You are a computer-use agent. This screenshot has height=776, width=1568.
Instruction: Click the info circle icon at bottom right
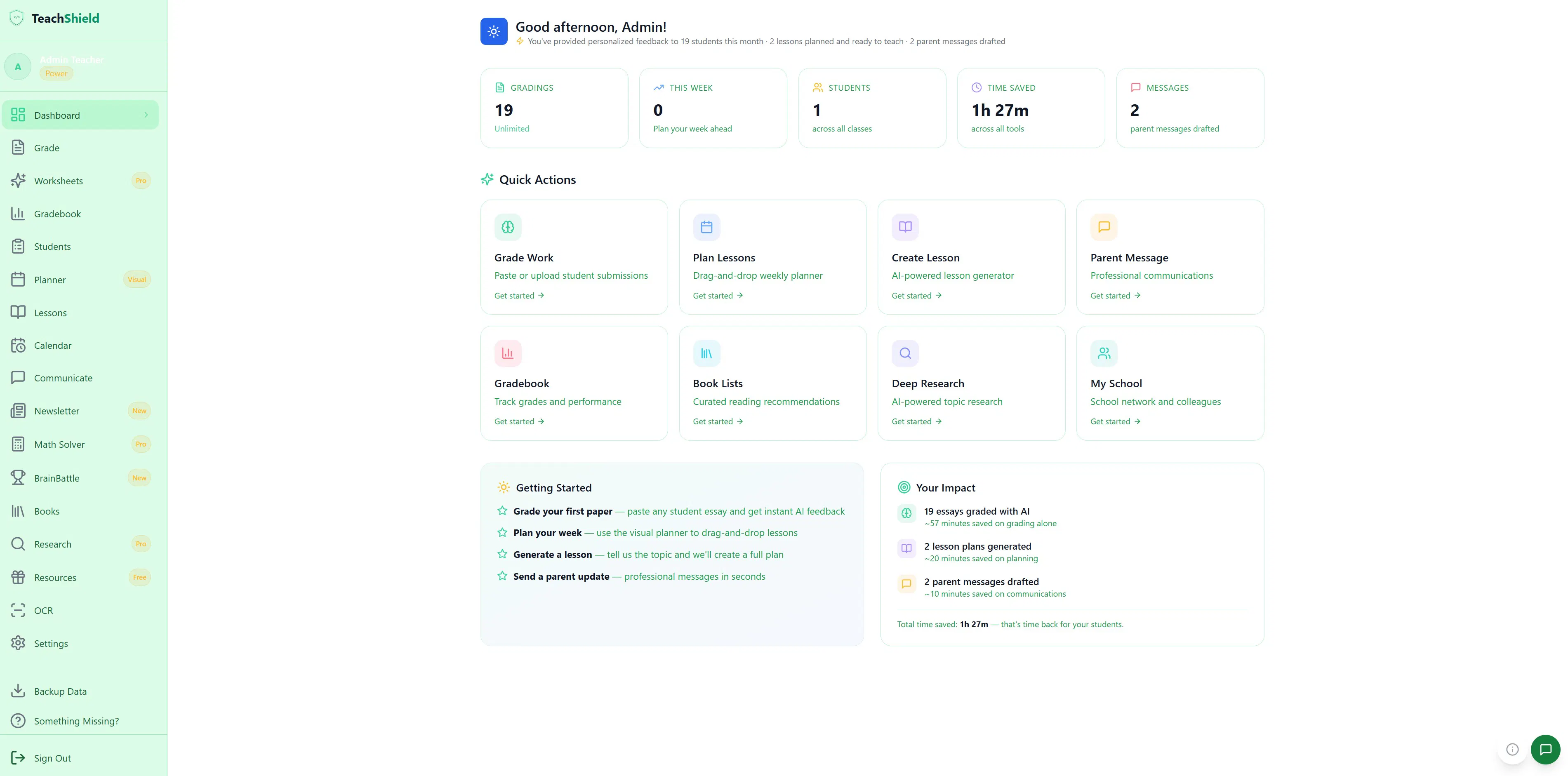coord(1513,750)
